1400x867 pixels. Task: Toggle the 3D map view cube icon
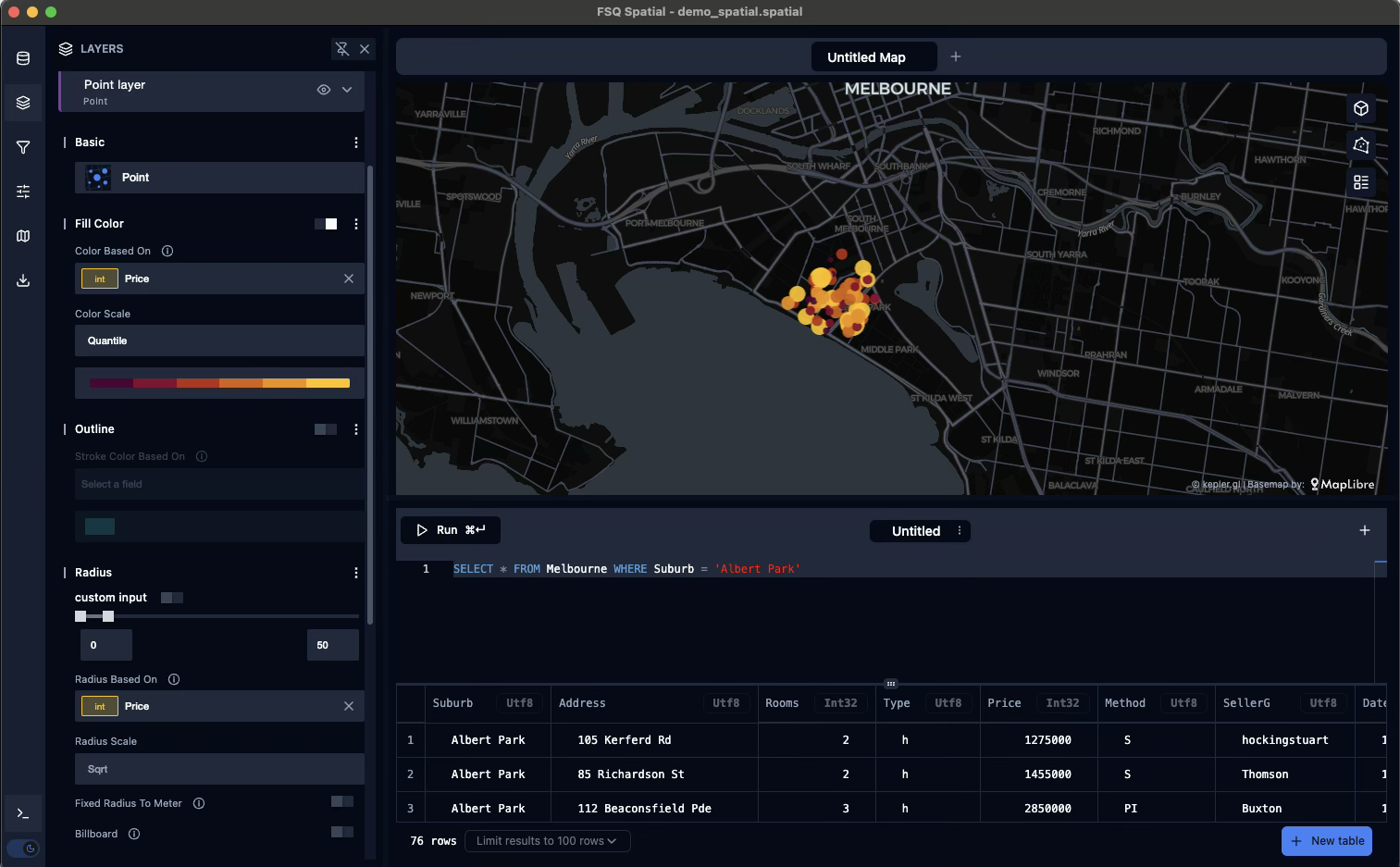tap(1361, 108)
